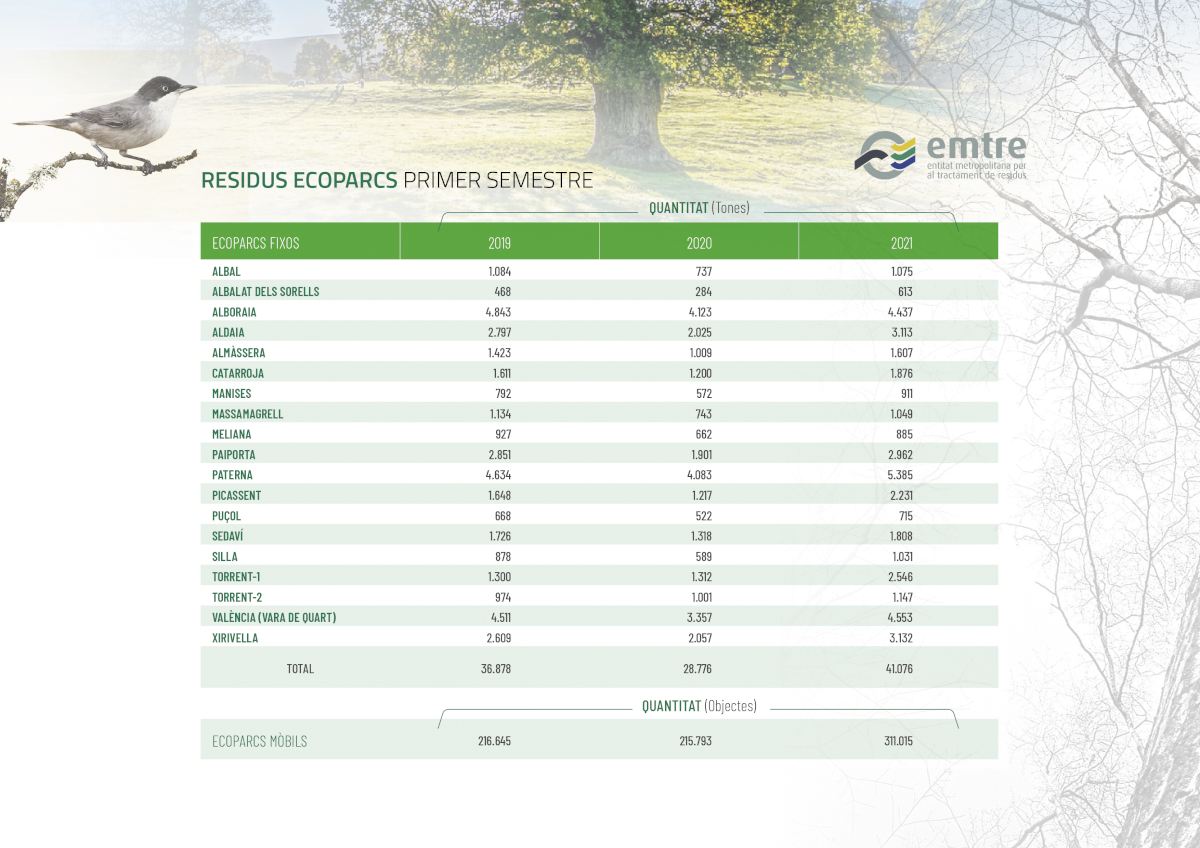This screenshot has width=1200, height=848.
Task: Select the Residus Ecoparcs Primer Semestre title
Action: [397, 180]
